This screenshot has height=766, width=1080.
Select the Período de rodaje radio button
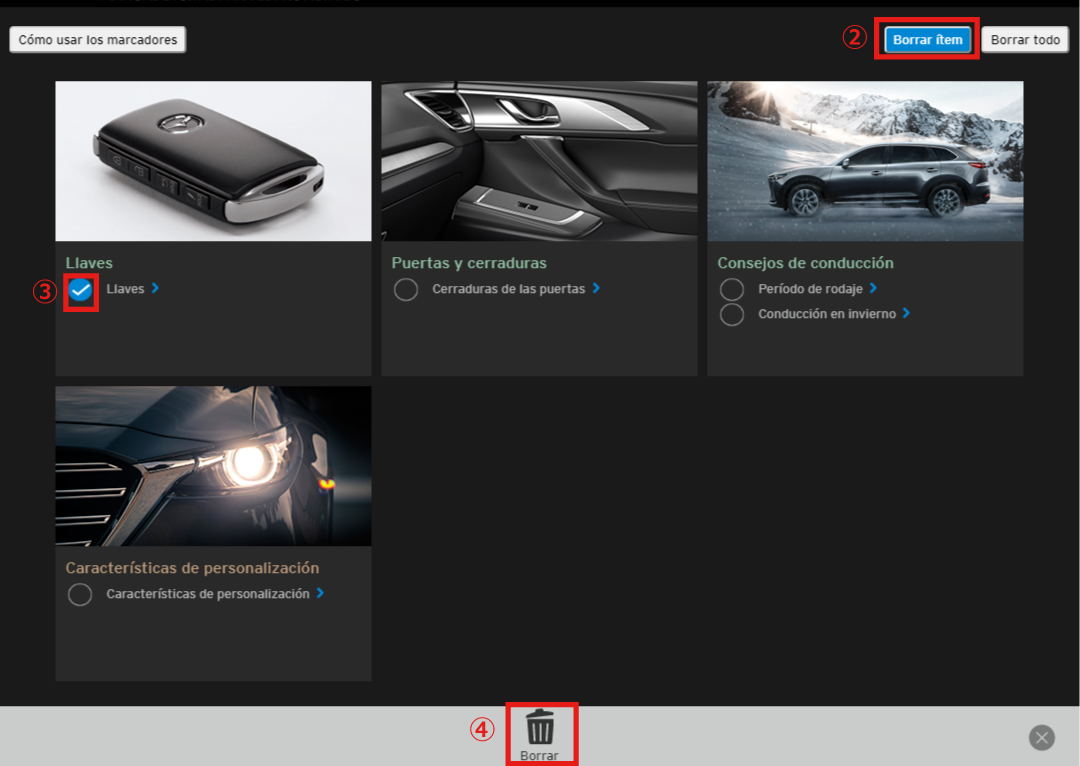(732, 289)
